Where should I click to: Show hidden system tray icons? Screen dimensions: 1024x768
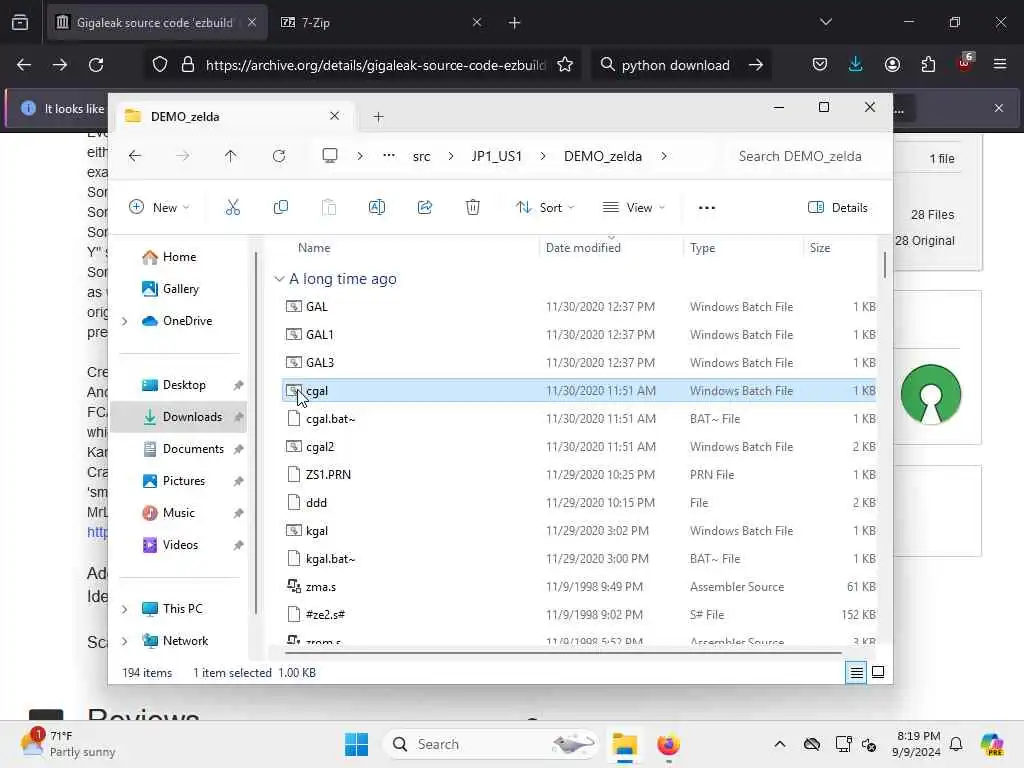click(780, 744)
